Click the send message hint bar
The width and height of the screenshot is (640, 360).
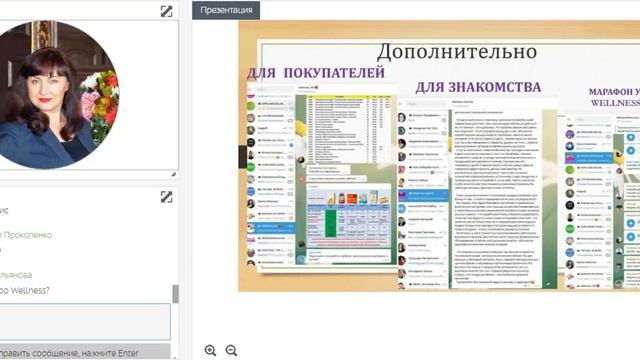pyautogui.click(x=85, y=352)
